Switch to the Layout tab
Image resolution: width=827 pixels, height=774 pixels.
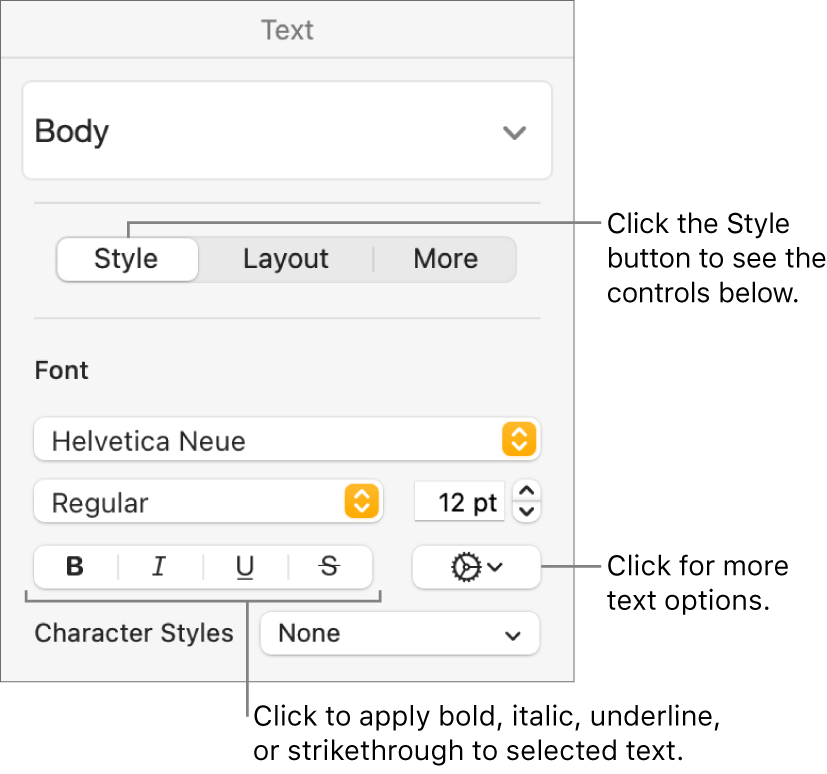coord(286,259)
